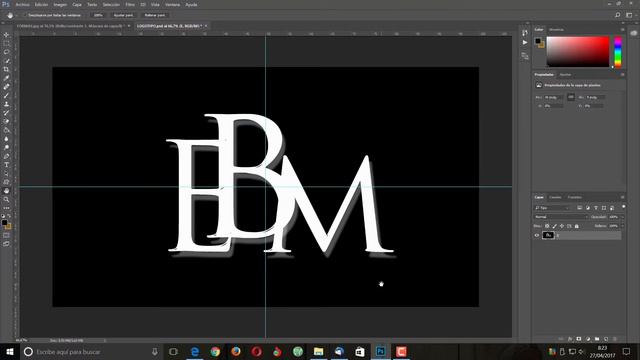Viewport: 640px width, 360px height.
Task: Open the Capas panel options menu
Action: click(622, 197)
